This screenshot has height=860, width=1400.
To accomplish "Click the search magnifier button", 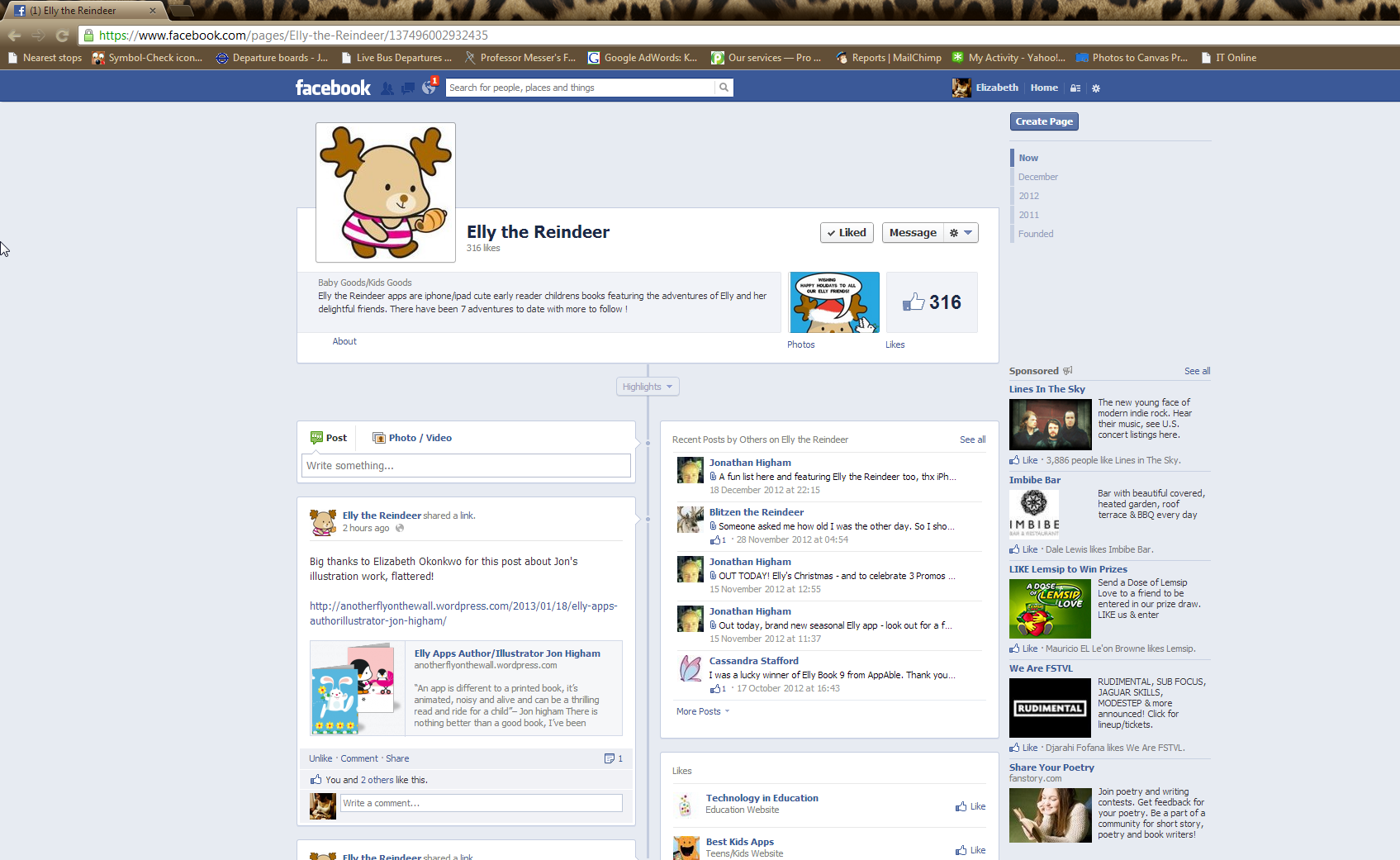I will tap(724, 88).
